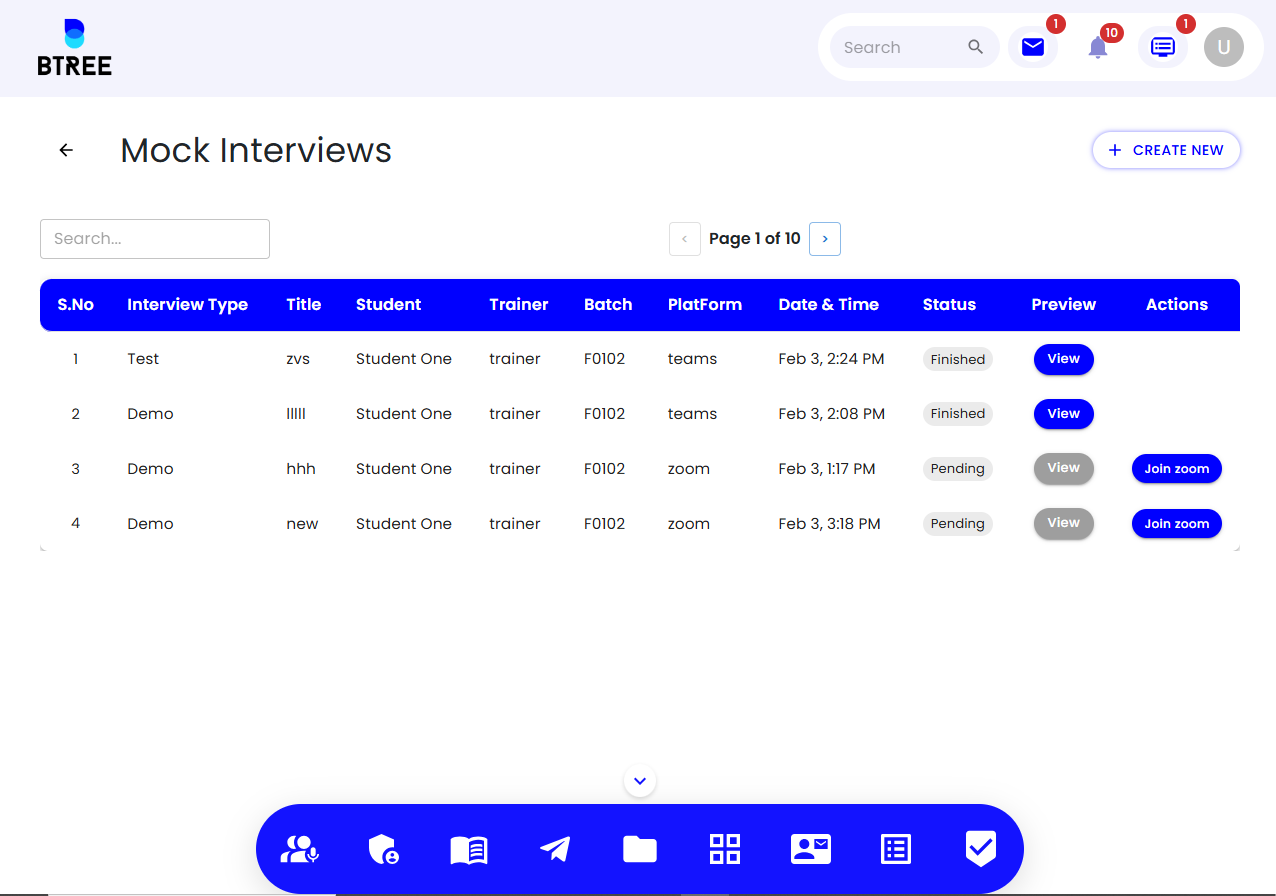The width and height of the screenshot is (1276, 896).
Task: Open the list document dock icon
Action: point(896,849)
